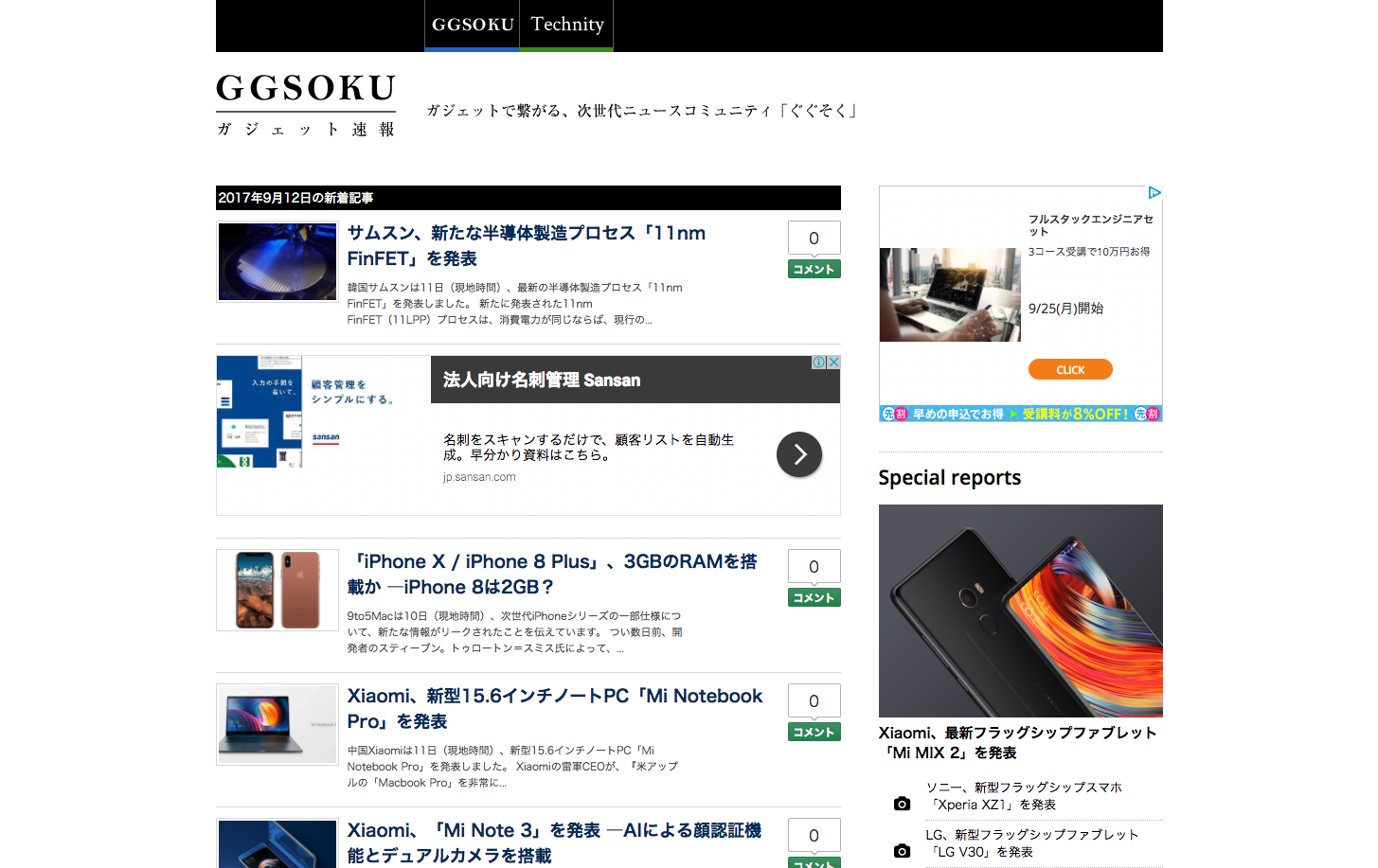Click コメント button under Mi Notebook Pro
This screenshot has height=868, width=1378.
click(x=814, y=732)
